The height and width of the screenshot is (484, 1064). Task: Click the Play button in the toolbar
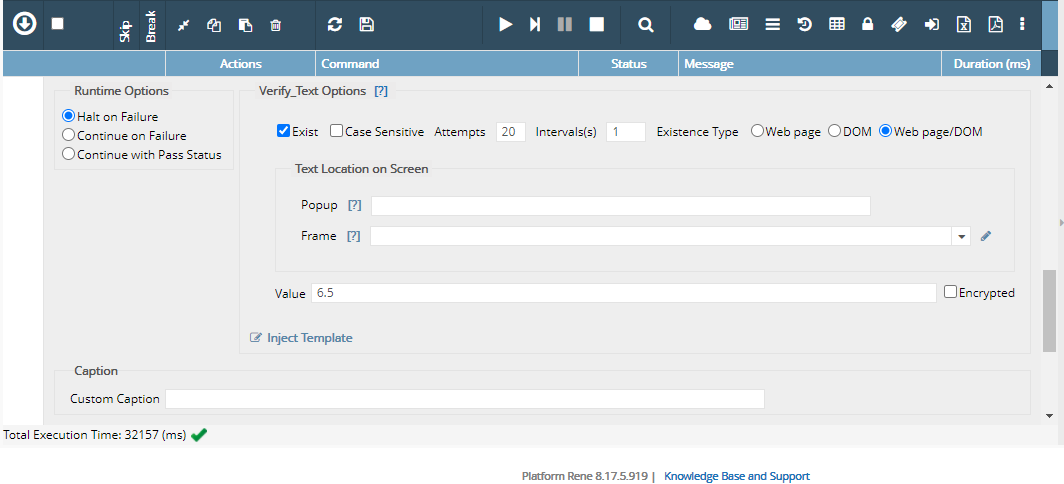pos(506,24)
